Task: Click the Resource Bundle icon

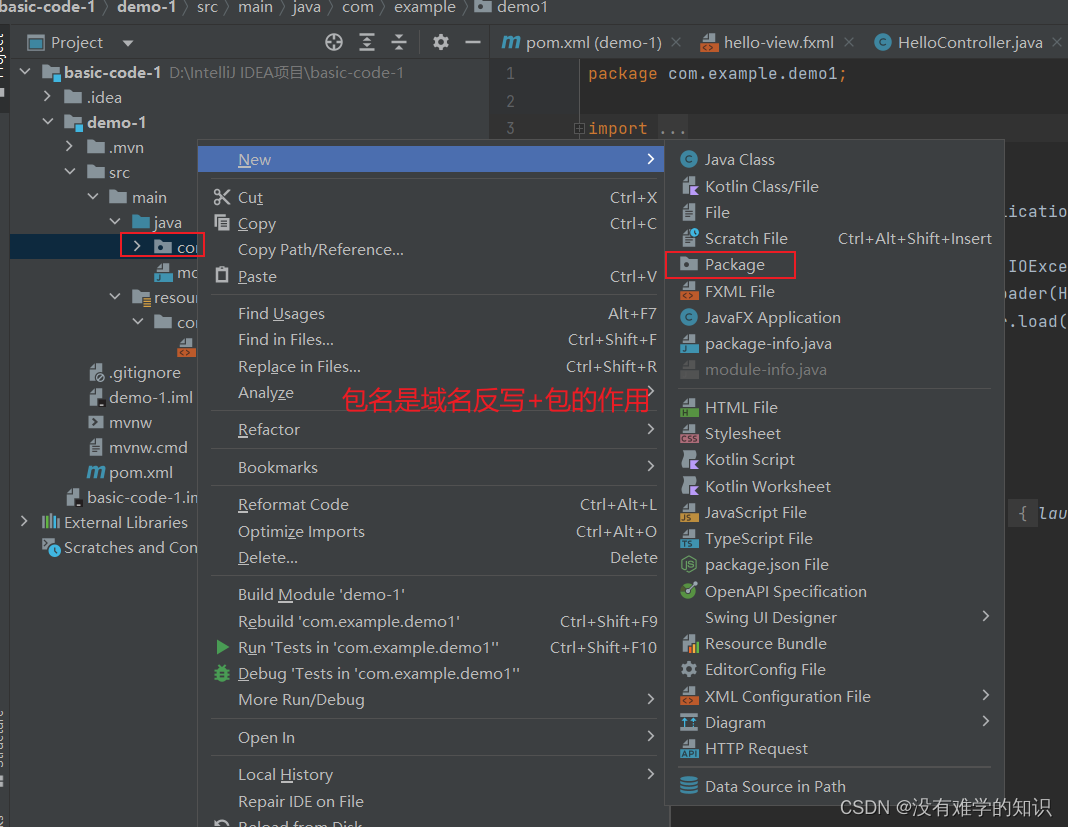Action: 689,644
